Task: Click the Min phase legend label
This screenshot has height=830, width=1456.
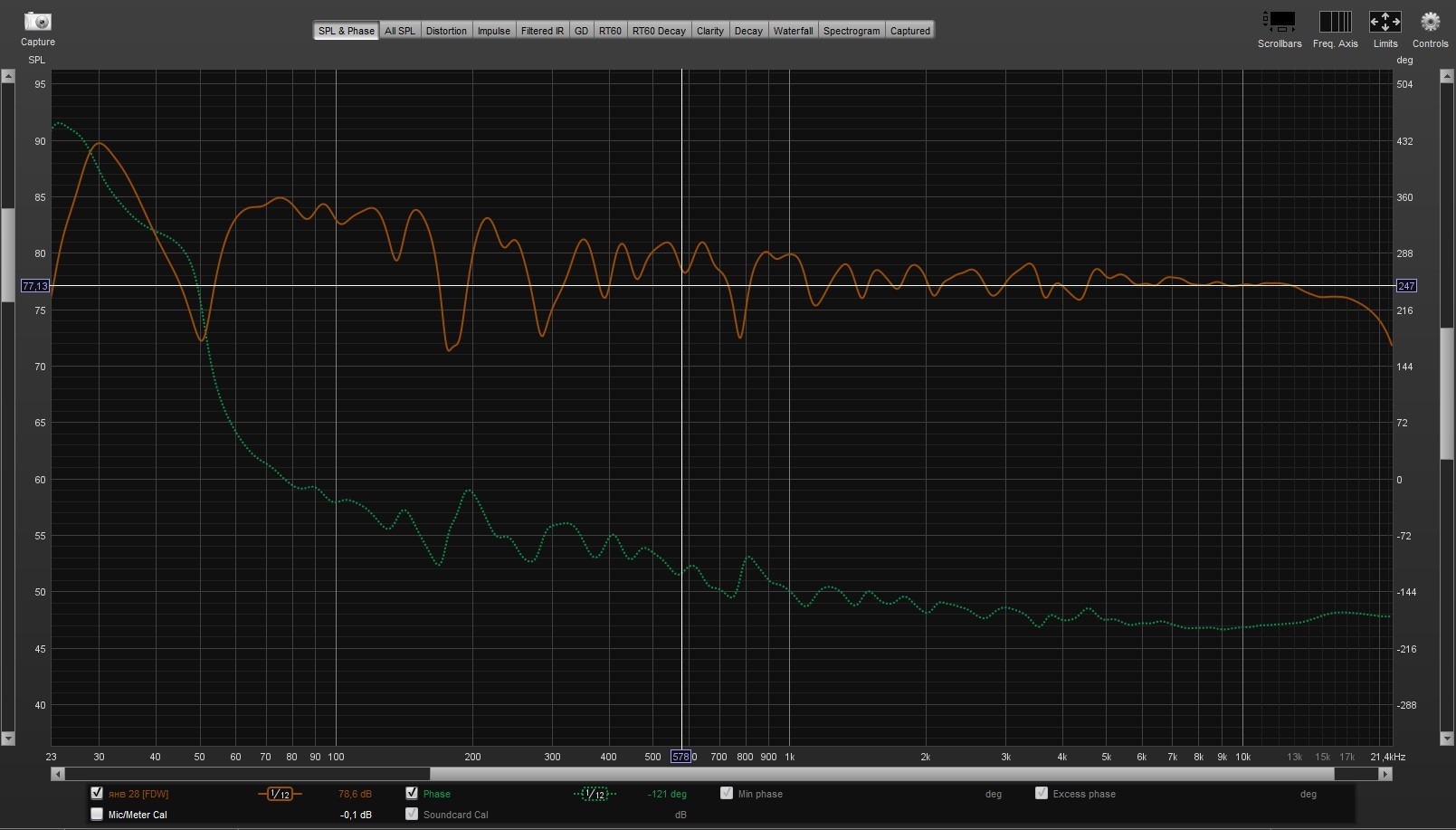Action: 760,794
